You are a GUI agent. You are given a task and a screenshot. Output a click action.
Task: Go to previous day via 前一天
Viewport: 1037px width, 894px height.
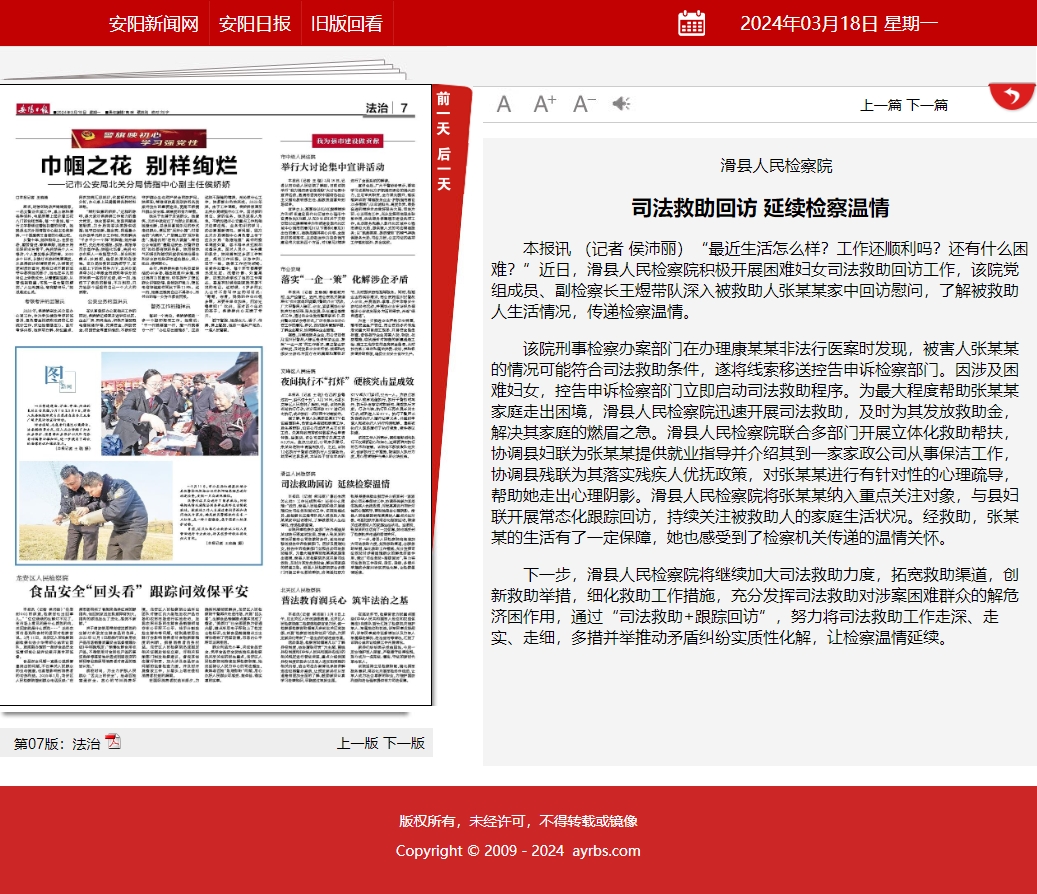click(x=444, y=114)
